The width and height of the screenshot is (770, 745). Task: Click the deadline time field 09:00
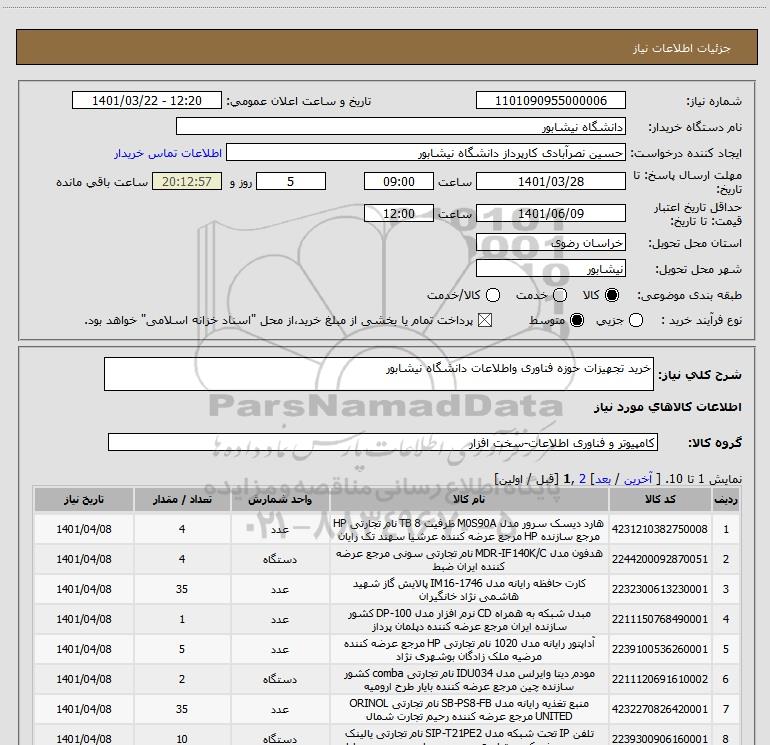click(x=399, y=181)
